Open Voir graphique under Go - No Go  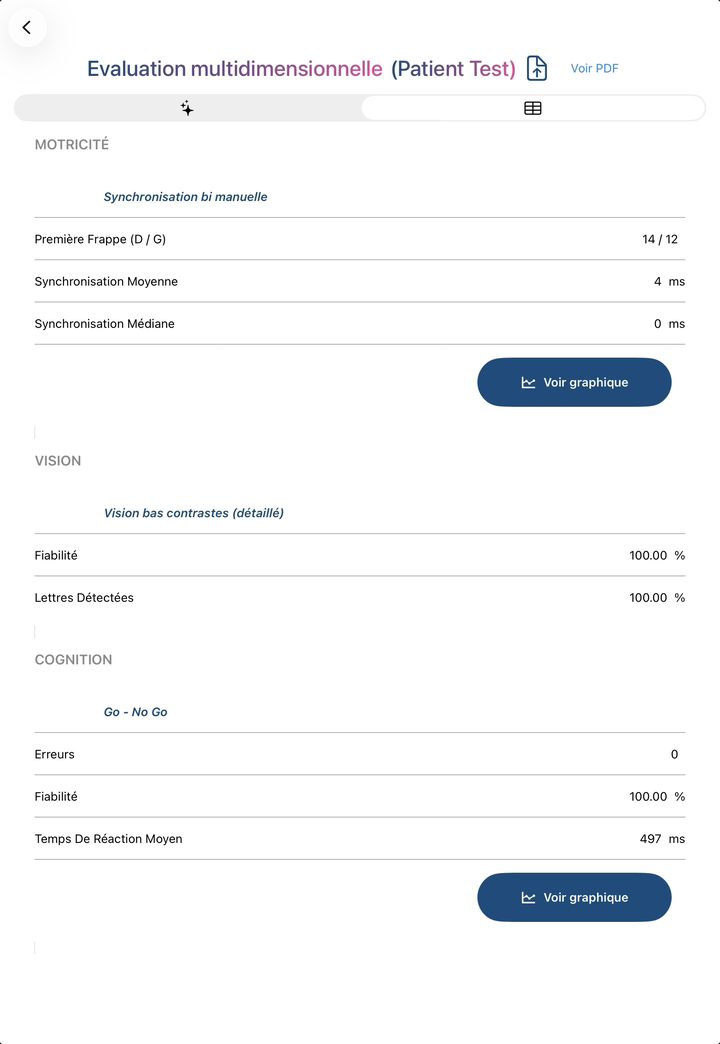pos(574,898)
